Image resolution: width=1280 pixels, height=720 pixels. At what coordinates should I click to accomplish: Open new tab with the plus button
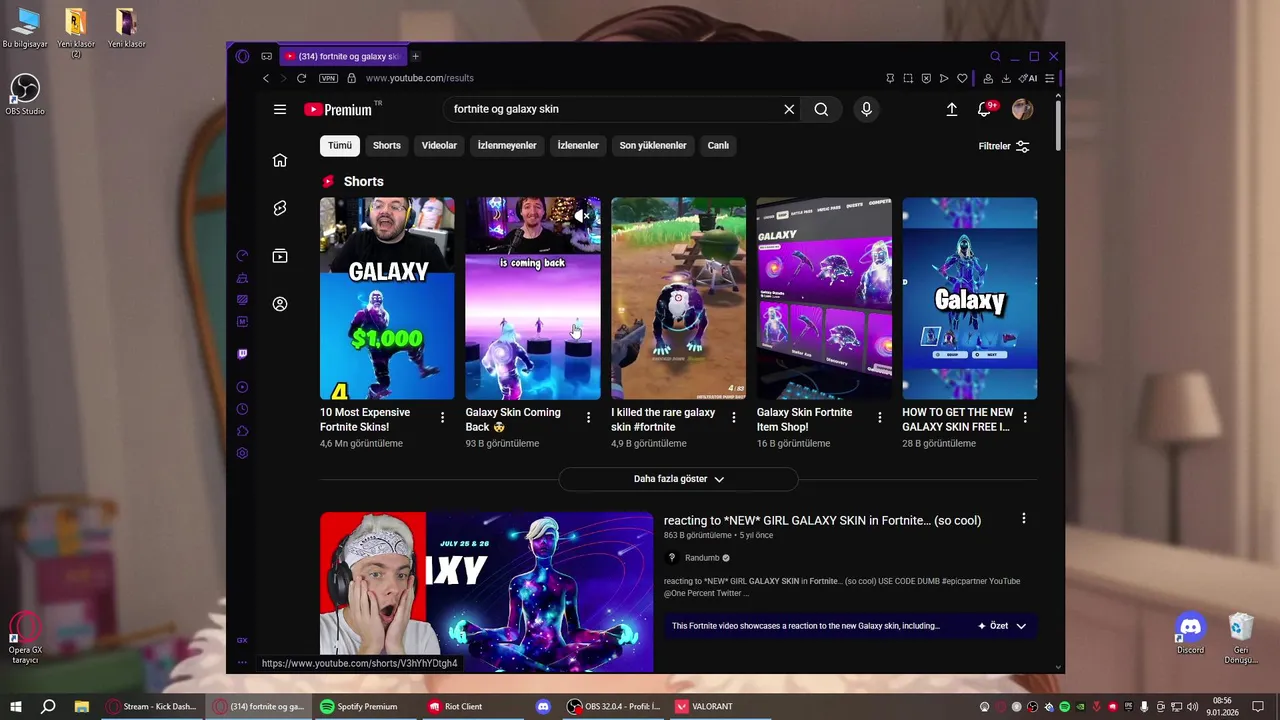416,56
